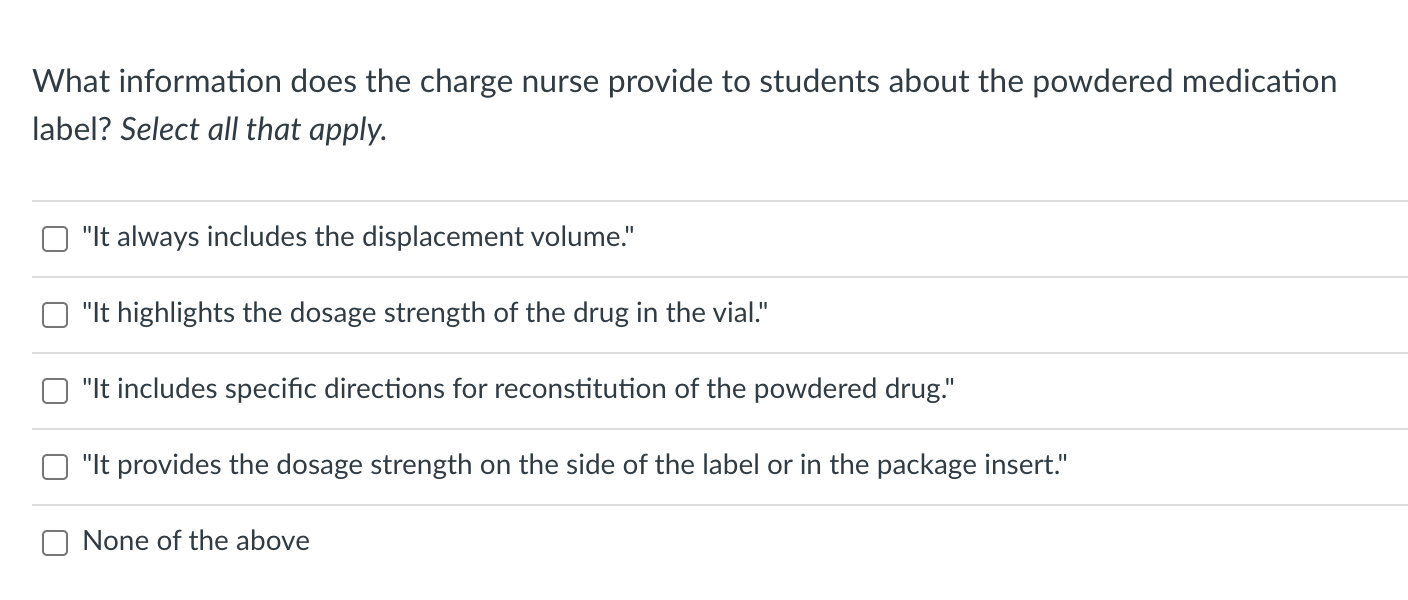Click 'powdered medication' in the question heading
The image size is (1408, 600).
click(x=1185, y=82)
